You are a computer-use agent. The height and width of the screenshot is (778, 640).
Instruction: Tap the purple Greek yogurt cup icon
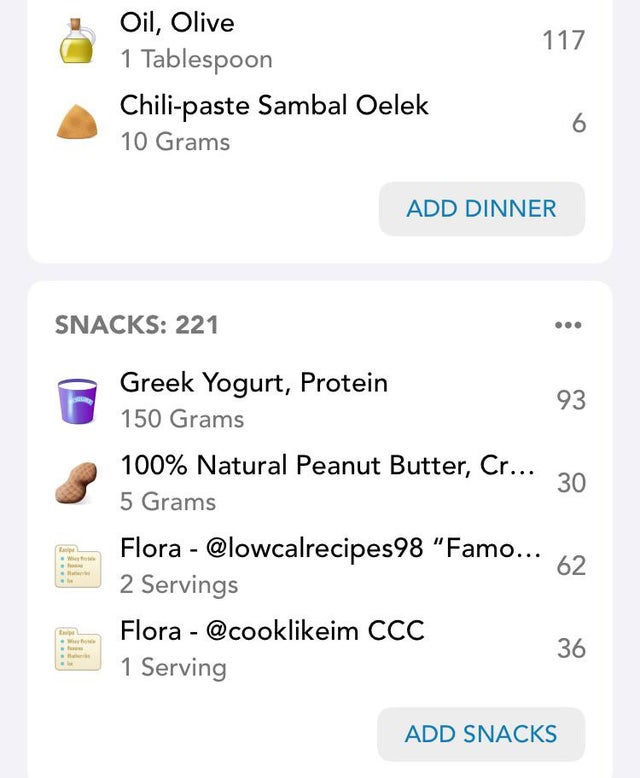[77, 401]
